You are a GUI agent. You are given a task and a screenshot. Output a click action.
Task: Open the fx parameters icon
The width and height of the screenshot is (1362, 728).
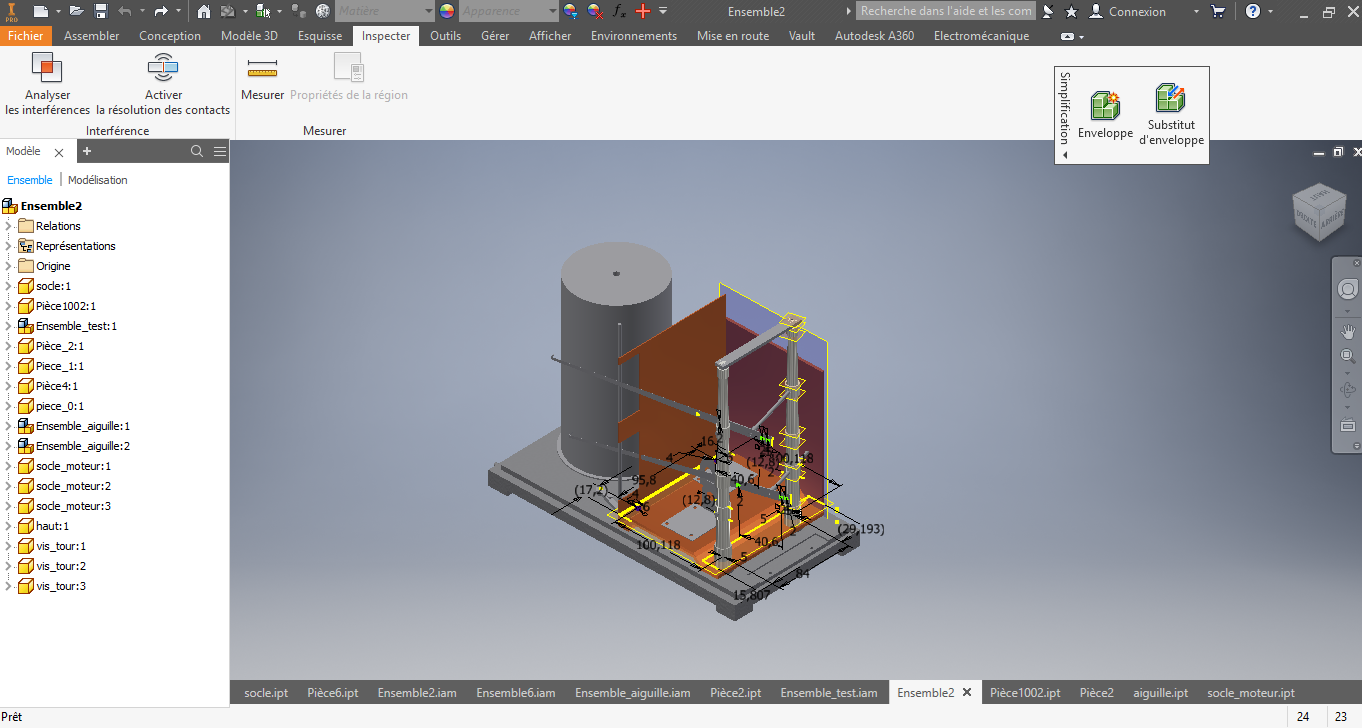619,11
